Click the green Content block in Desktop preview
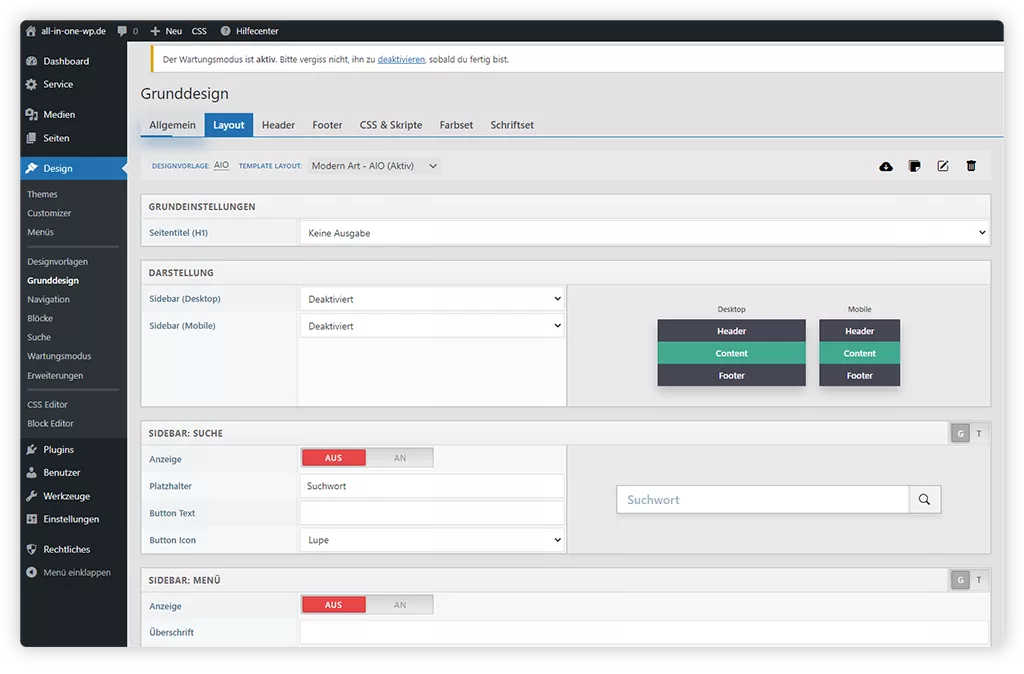 coord(731,353)
